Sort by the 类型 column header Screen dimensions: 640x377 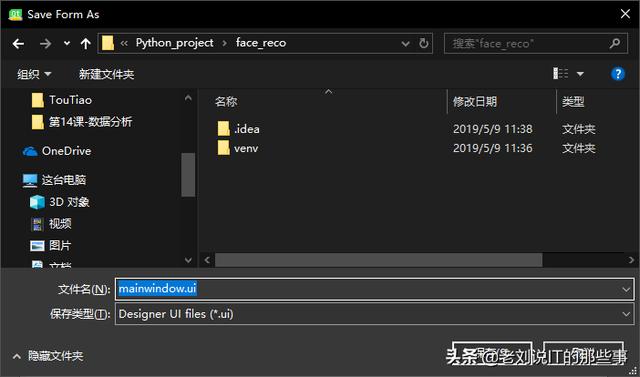pyautogui.click(x=573, y=102)
